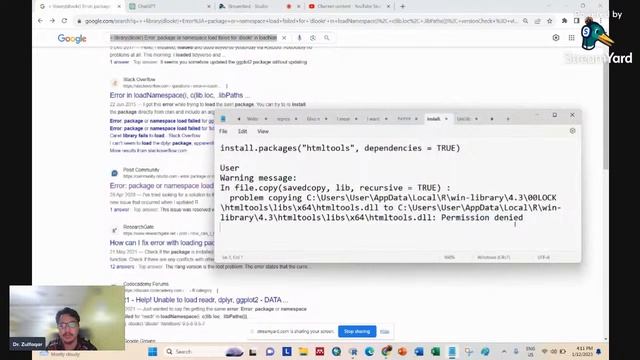Open Excel from taskbar
This screenshot has height=360, width=640.
pyautogui.click(x=436, y=351)
